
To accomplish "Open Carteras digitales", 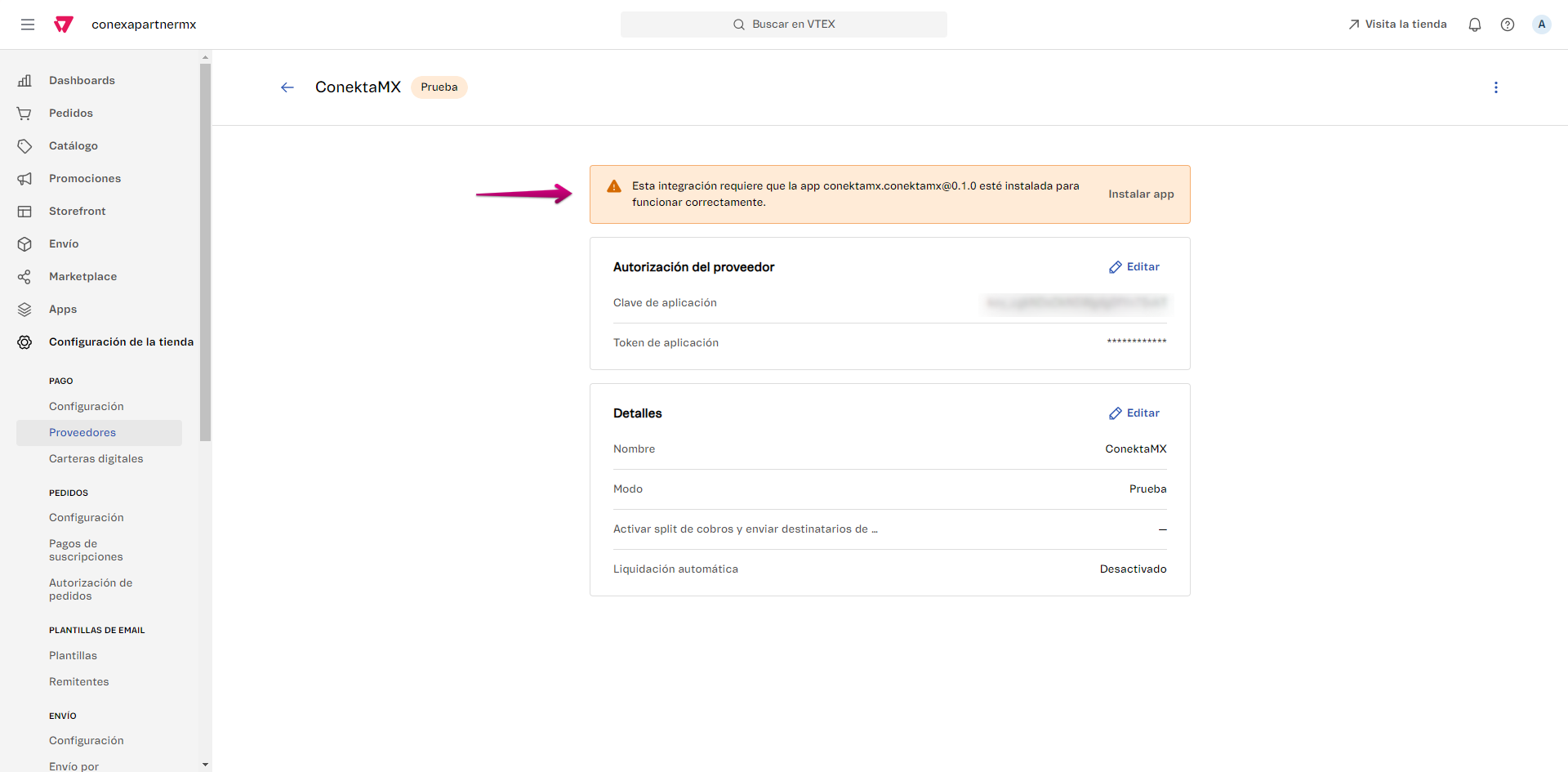I will click(96, 458).
